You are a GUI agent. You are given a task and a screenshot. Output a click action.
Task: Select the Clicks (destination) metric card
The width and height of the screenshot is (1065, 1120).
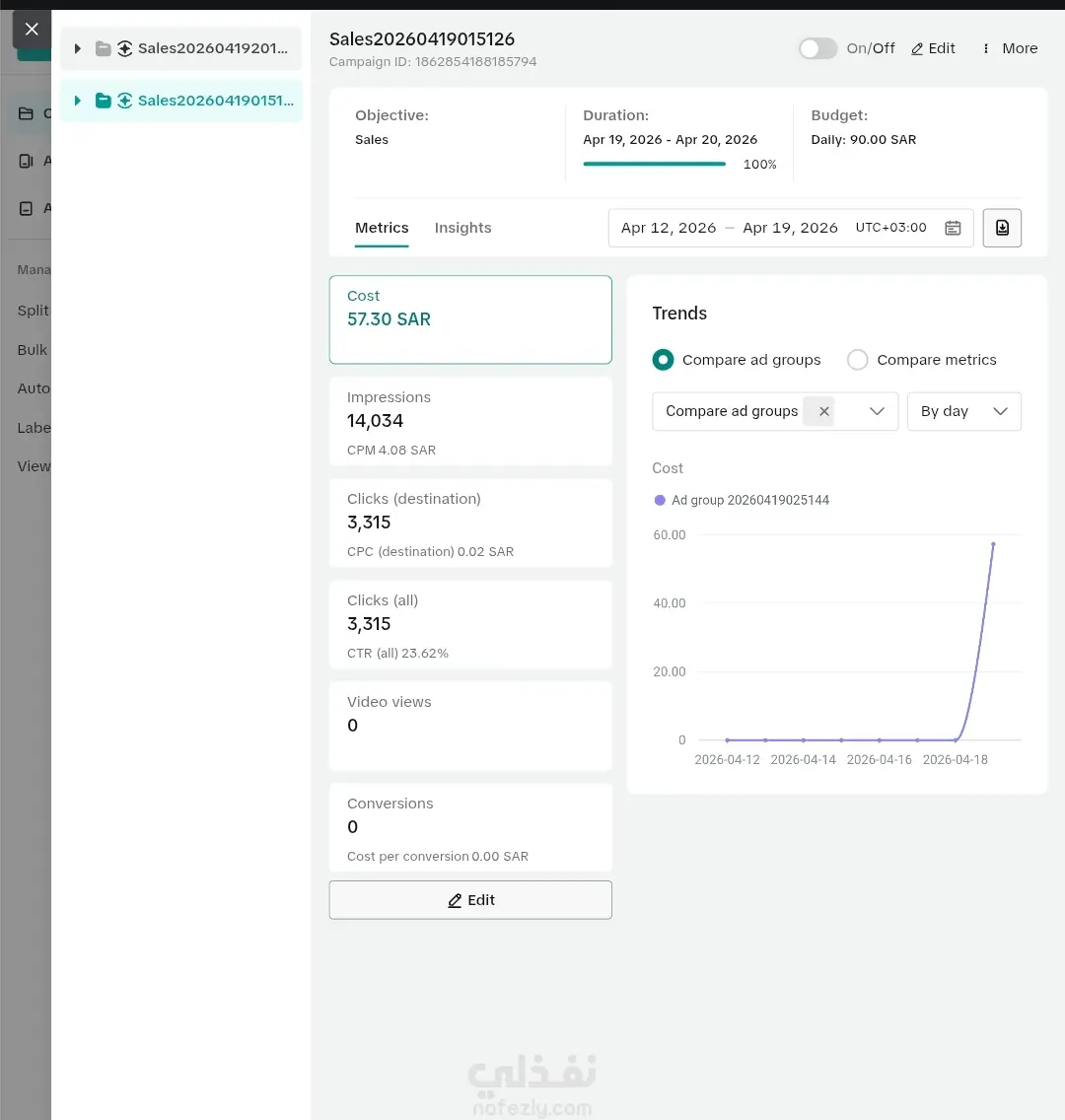coord(470,523)
